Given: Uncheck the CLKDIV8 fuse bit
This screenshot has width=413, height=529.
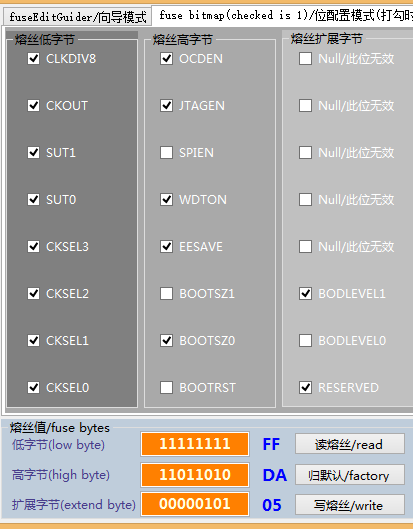Looking at the screenshot, I should pos(33,59).
